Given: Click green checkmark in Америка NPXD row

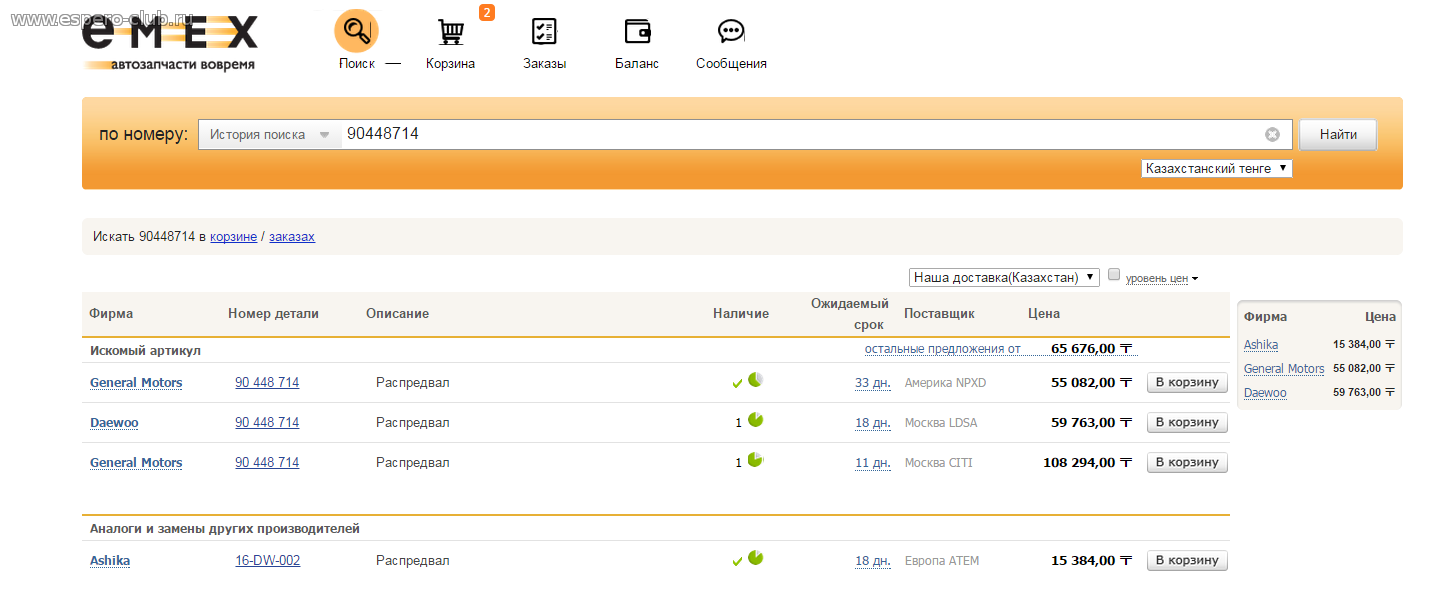Looking at the screenshot, I should [738, 383].
